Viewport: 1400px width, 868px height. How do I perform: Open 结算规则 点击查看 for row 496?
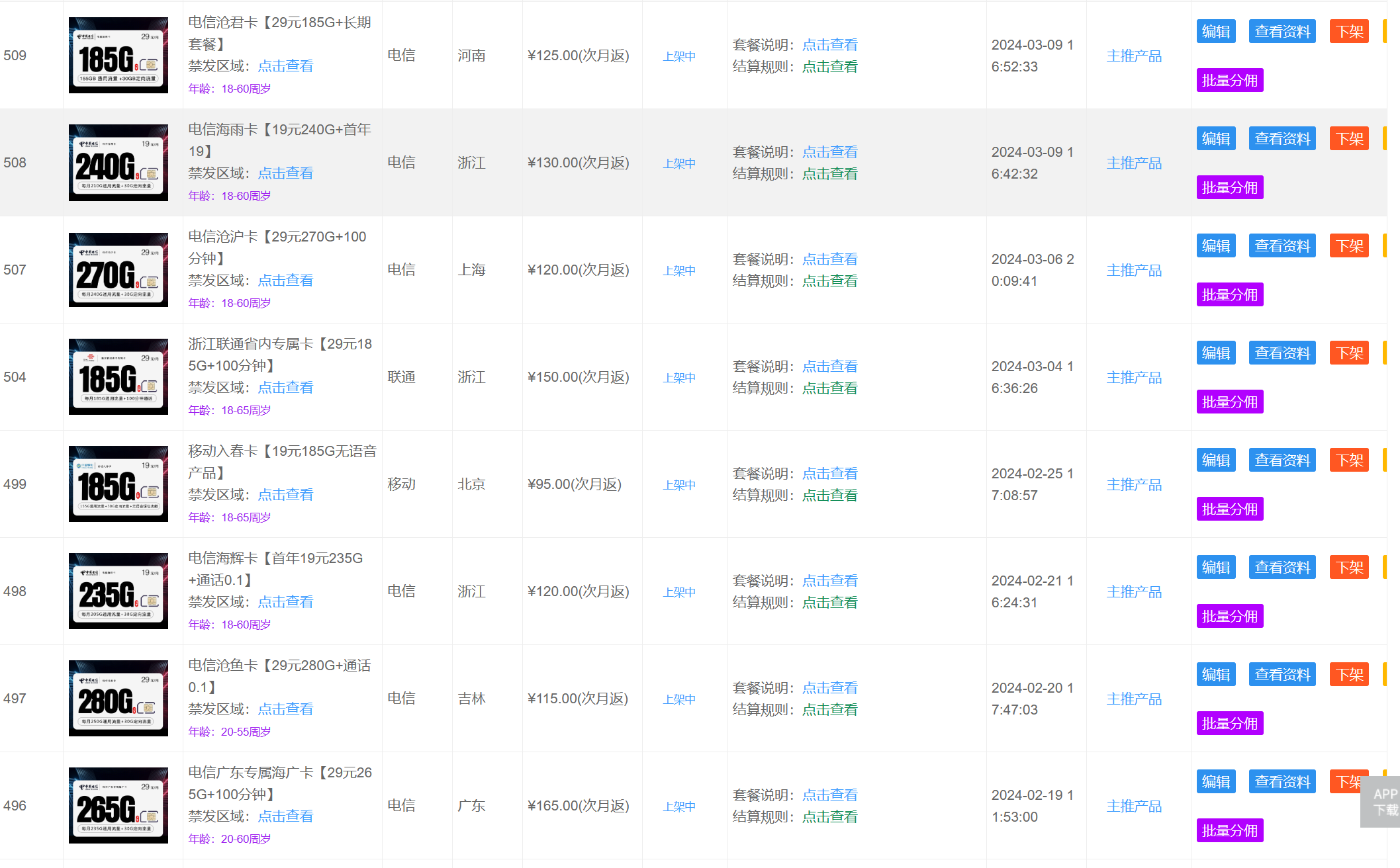(x=829, y=816)
